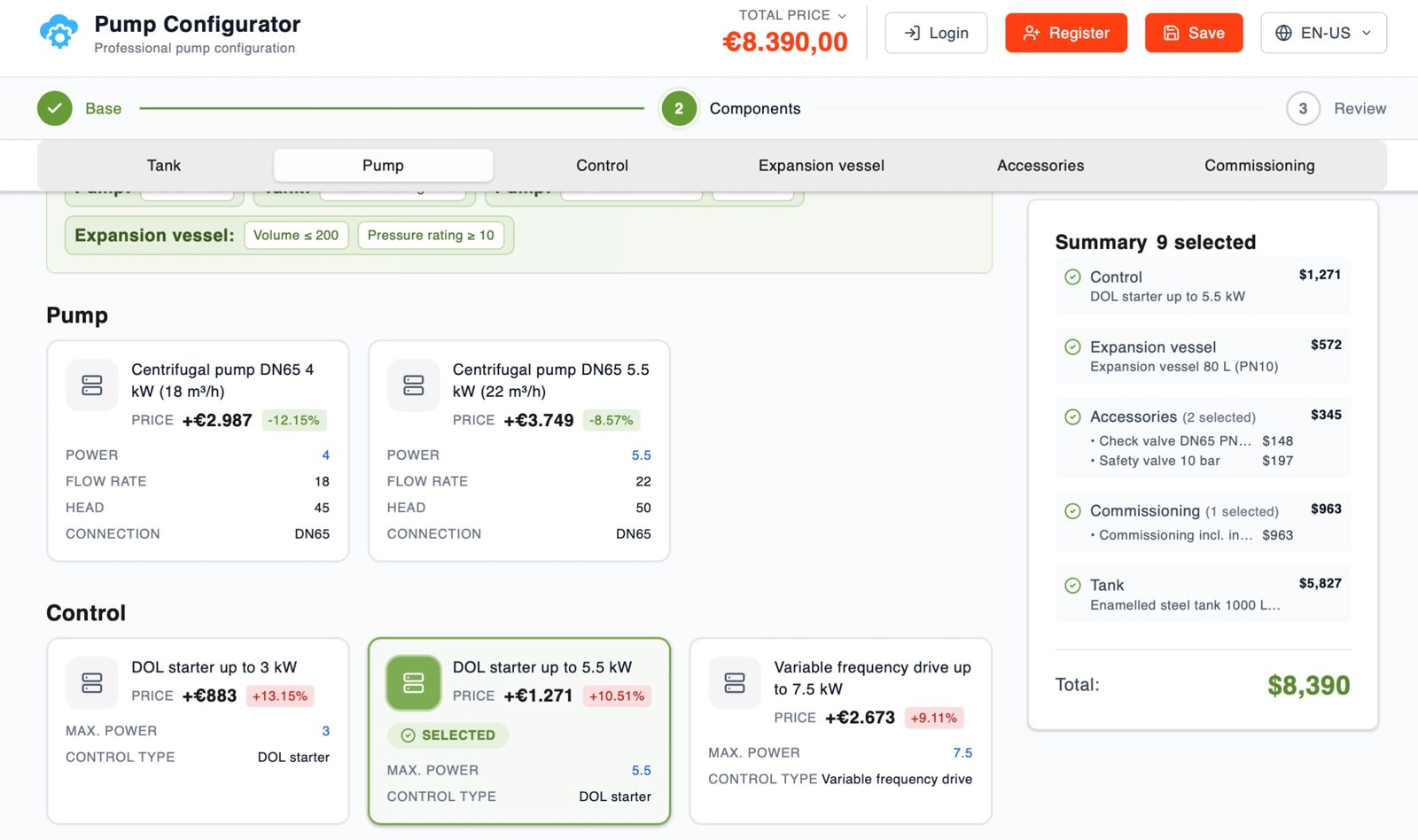Click the €8.390,00 total price
The height and width of the screenshot is (840, 1418).
tap(785, 42)
